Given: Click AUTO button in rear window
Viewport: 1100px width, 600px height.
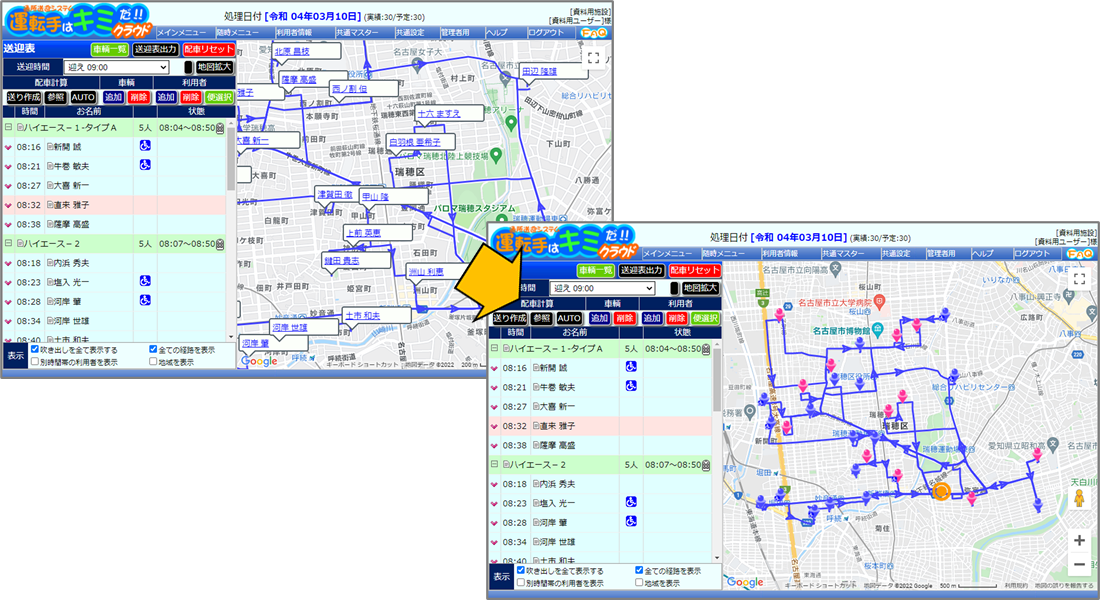Looking at the screenshot, I should (83, 98).
